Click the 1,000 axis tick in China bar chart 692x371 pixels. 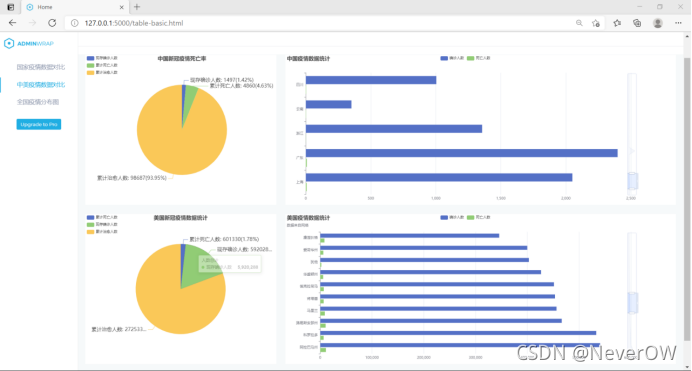pyautogui.click(x=436, y=199)
